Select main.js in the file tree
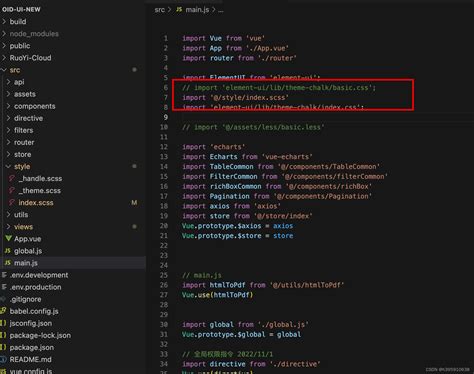The image size is (474, 374). (x=26, y=263)
